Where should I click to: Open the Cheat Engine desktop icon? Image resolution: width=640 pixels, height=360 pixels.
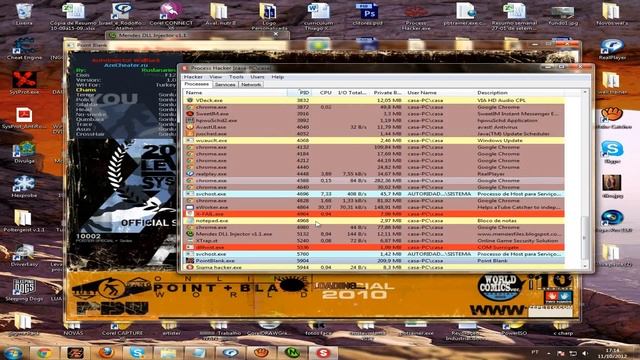coord(24,49)
